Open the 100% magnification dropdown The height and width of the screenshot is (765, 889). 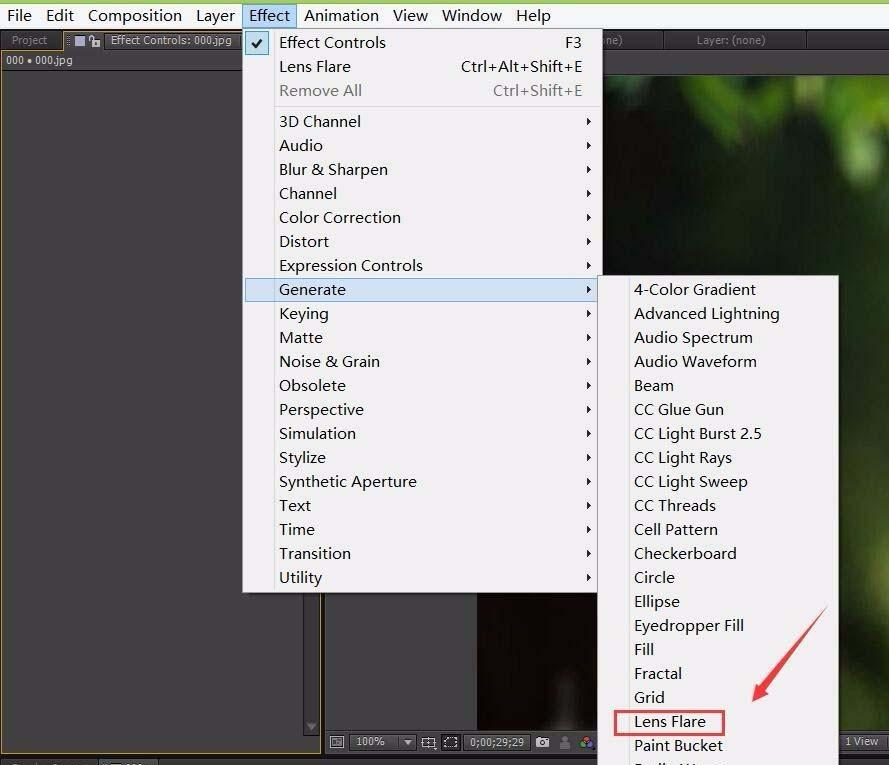(380, 742)
